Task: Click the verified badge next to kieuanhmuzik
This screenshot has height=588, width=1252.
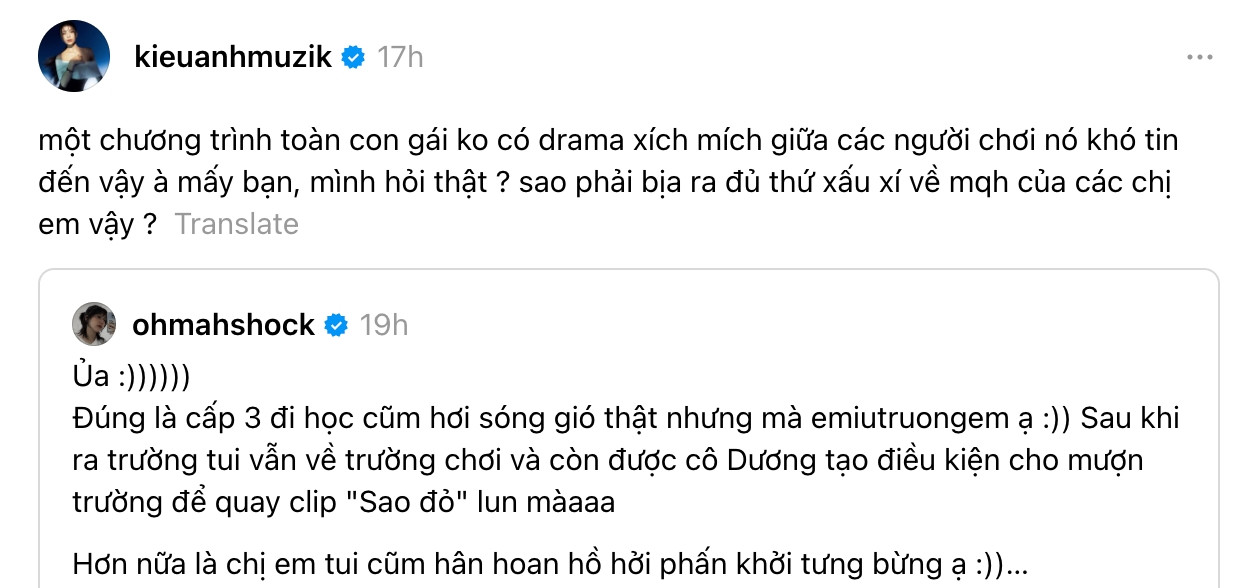Action: click(351, 57)
